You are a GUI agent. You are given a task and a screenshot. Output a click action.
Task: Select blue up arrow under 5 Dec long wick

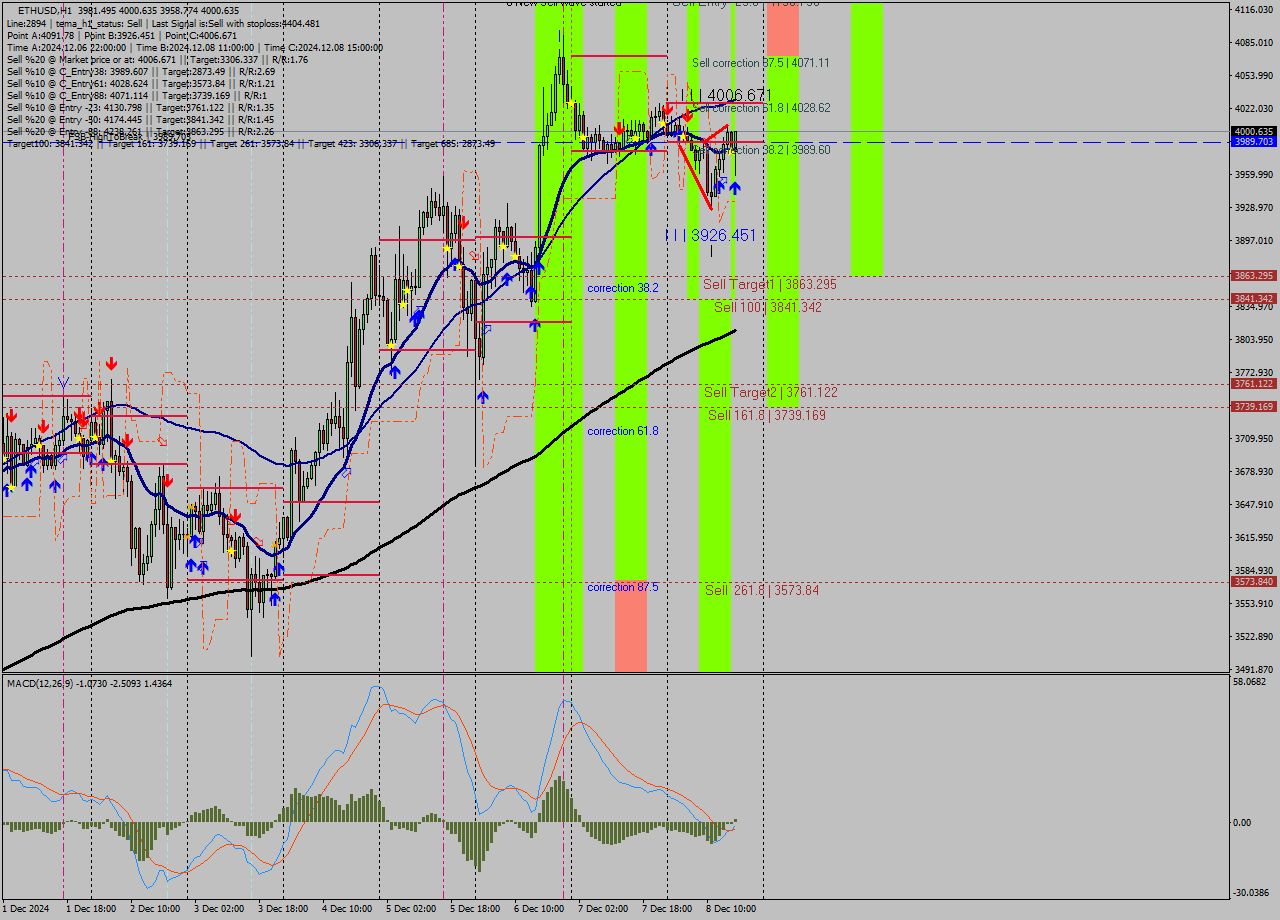point(482,396)
